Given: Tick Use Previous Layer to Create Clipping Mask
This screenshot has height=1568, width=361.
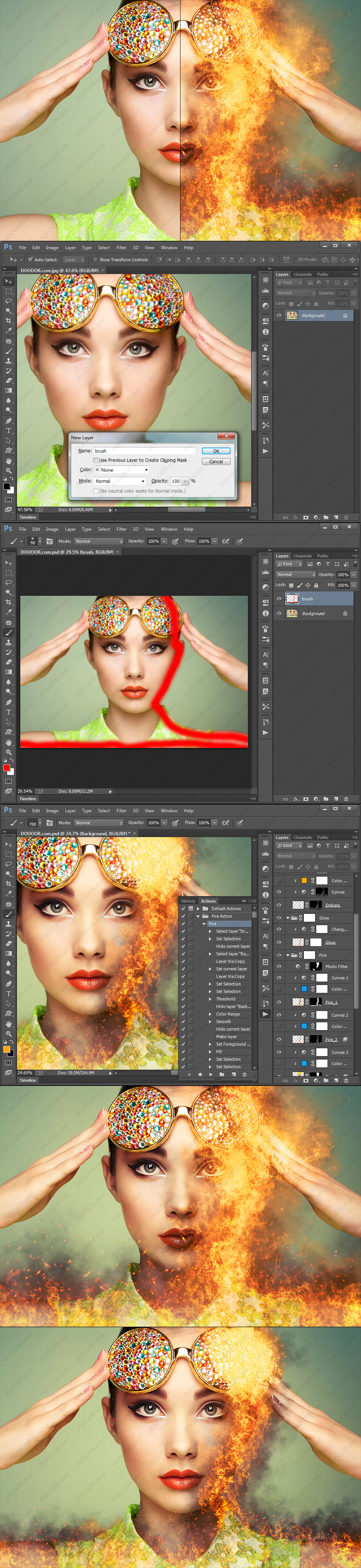Looking at the screenshot, I should point(96,460).
